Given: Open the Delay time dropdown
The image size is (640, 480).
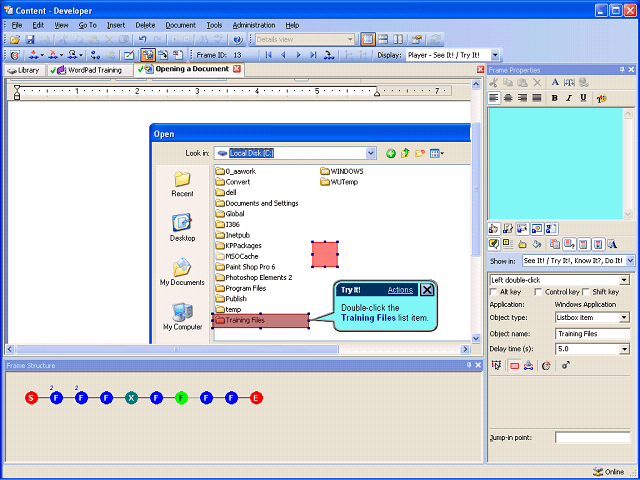Looking at the screenshot, I should point(624,349).
